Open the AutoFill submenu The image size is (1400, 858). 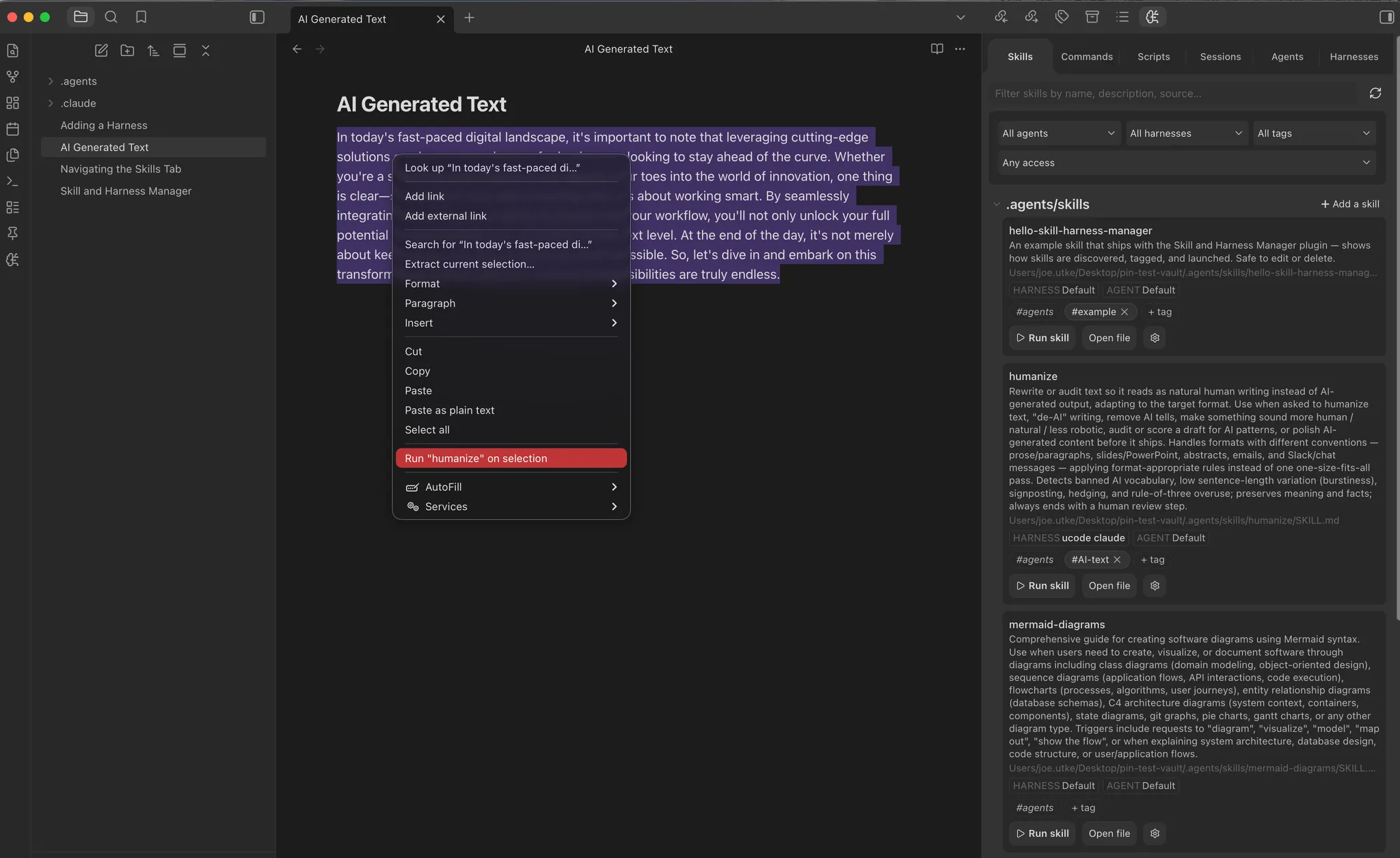511,487
